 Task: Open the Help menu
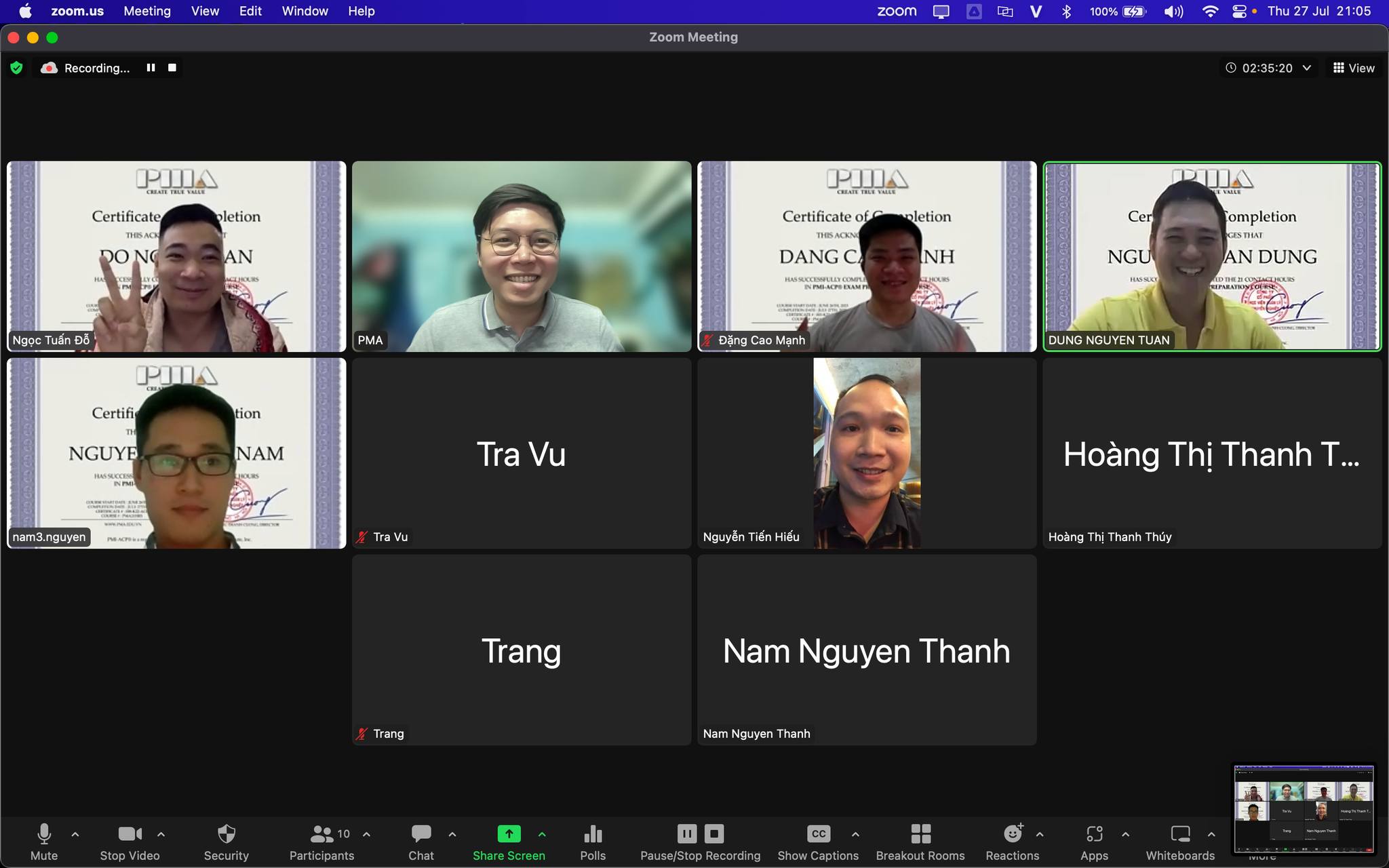pos(361,11)
